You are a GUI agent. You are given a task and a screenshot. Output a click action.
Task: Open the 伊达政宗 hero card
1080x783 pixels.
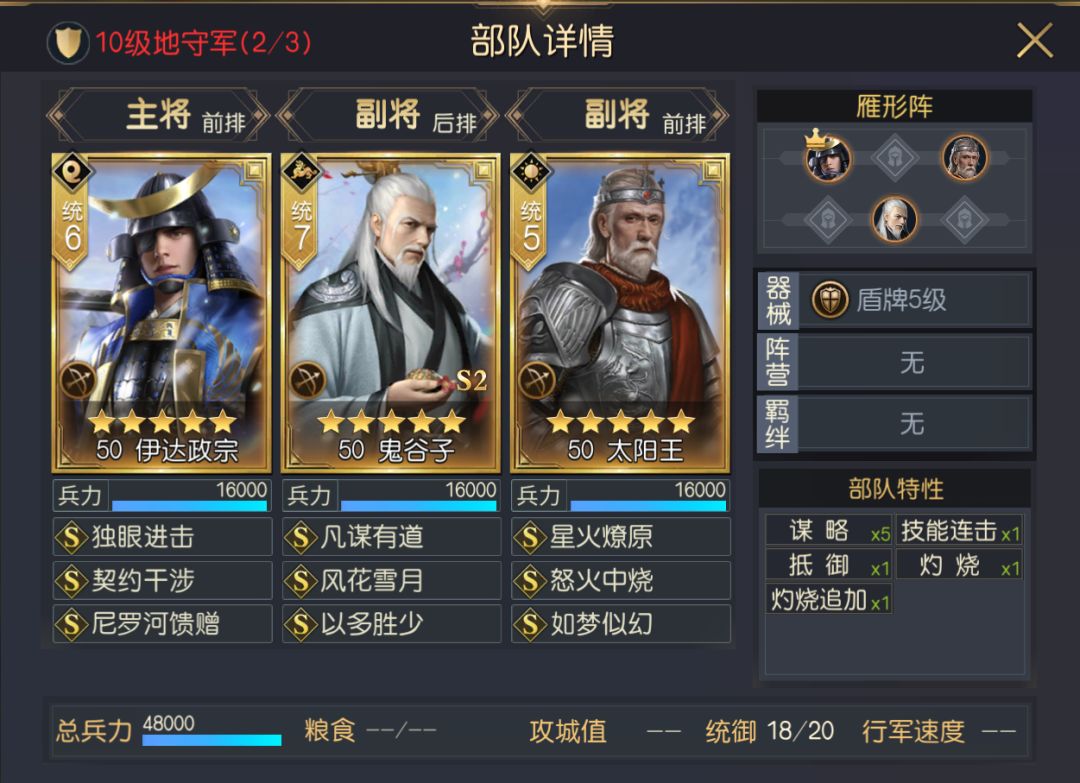point(162,313)
